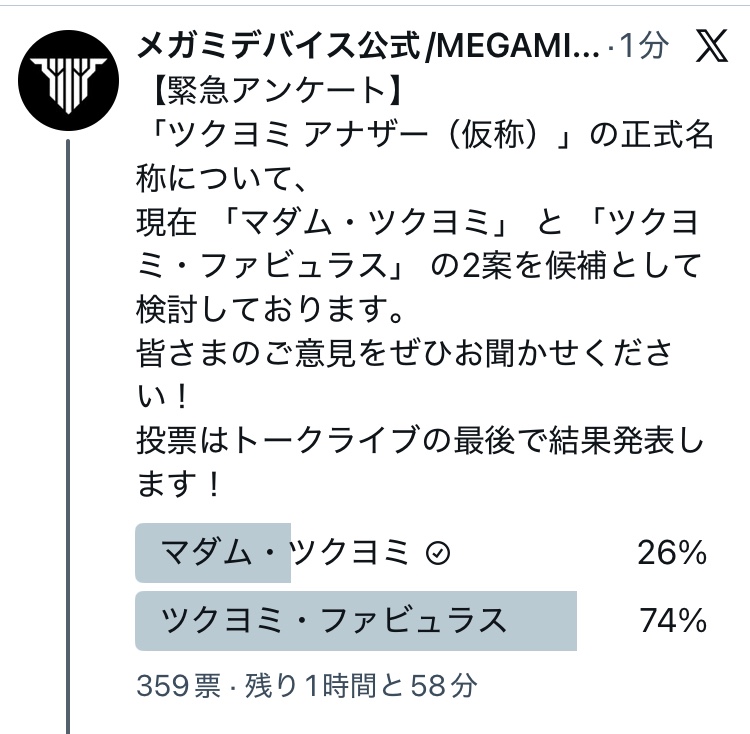Click the 26% poll result

(672, 553)
